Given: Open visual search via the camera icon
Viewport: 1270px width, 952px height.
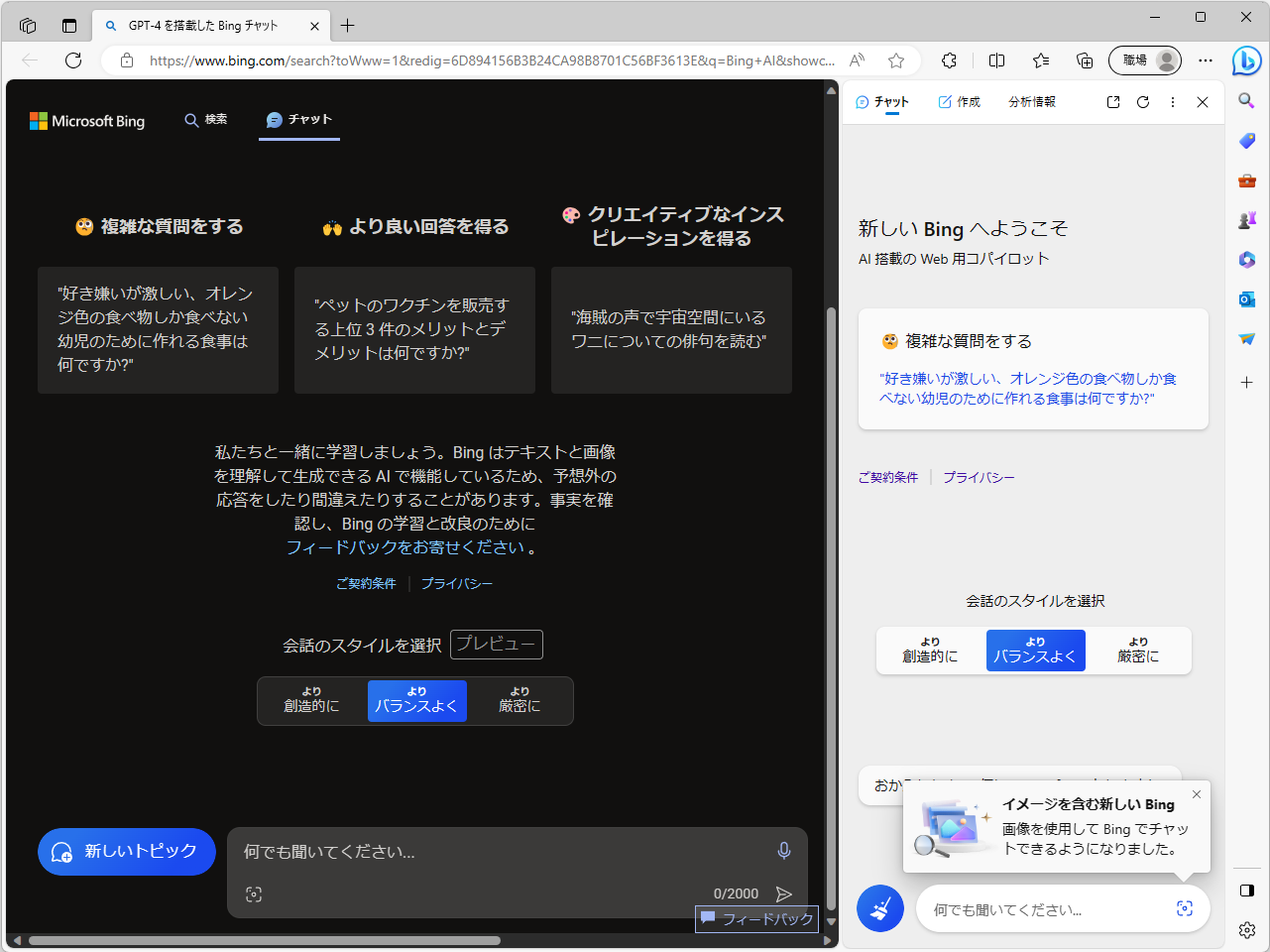Looking at the screenshot, I should coord(254,893).
